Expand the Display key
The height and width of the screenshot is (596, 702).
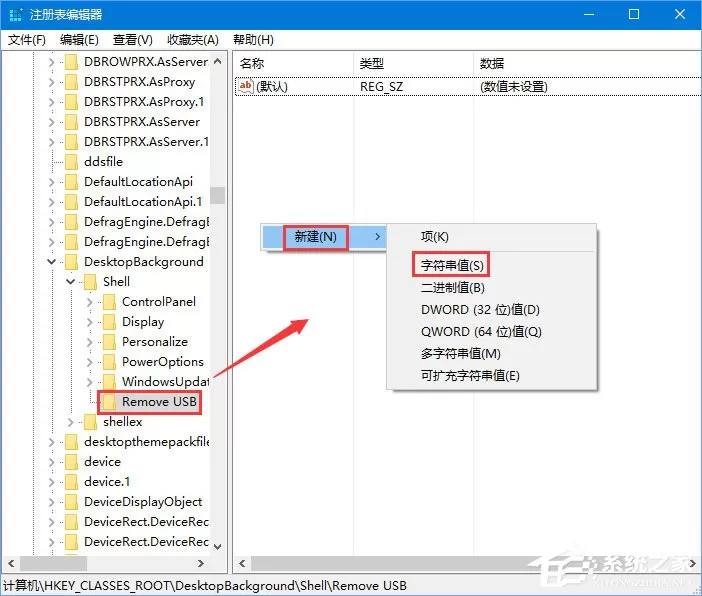tap(89, 322)
